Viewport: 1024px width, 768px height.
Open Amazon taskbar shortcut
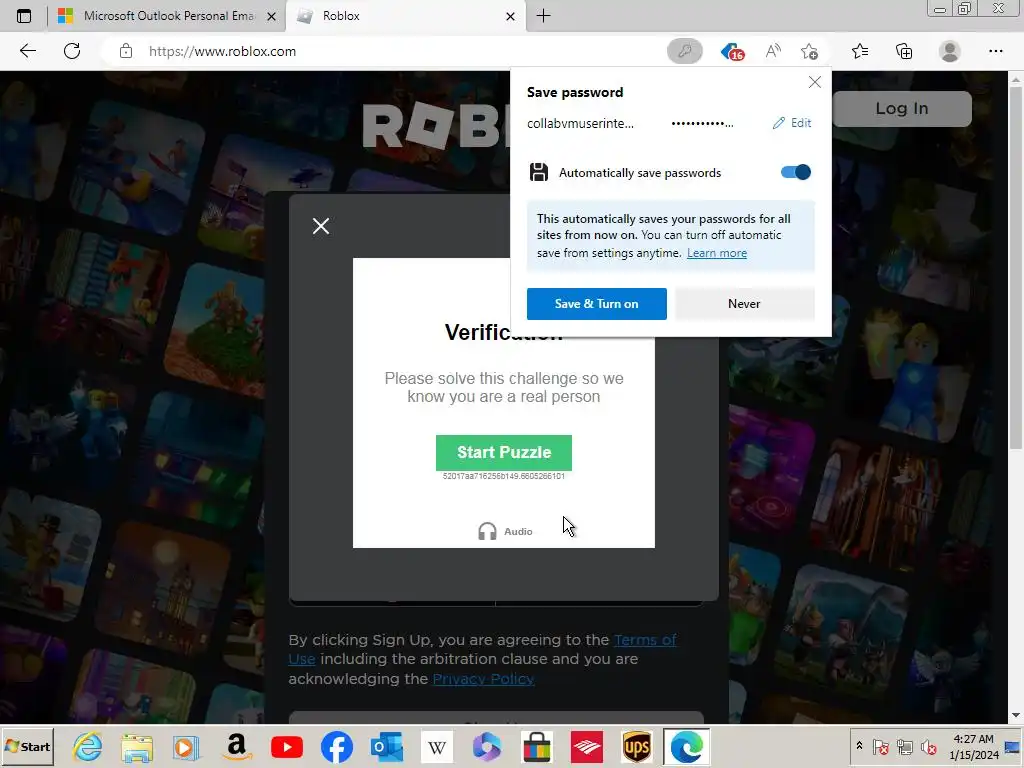pyautogui.click(x=236, y=746)
